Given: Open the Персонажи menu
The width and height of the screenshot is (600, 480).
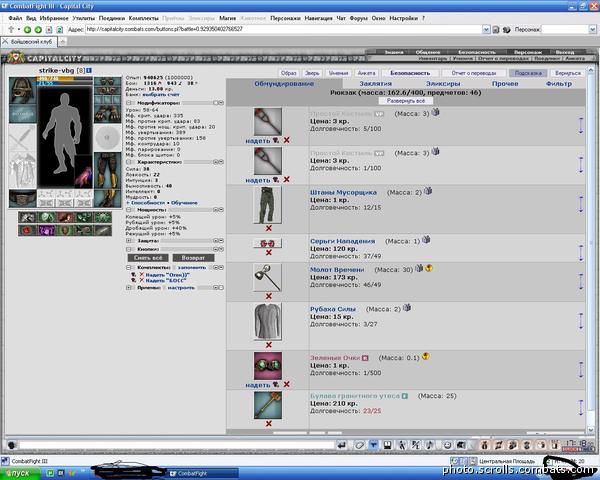Looking at the screenshot, I should (x=285, y=18).
